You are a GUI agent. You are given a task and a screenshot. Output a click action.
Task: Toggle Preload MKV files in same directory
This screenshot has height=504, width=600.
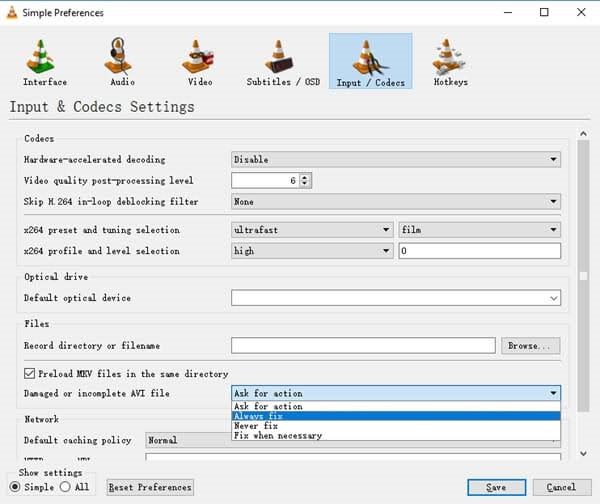[x=29, y=374]
